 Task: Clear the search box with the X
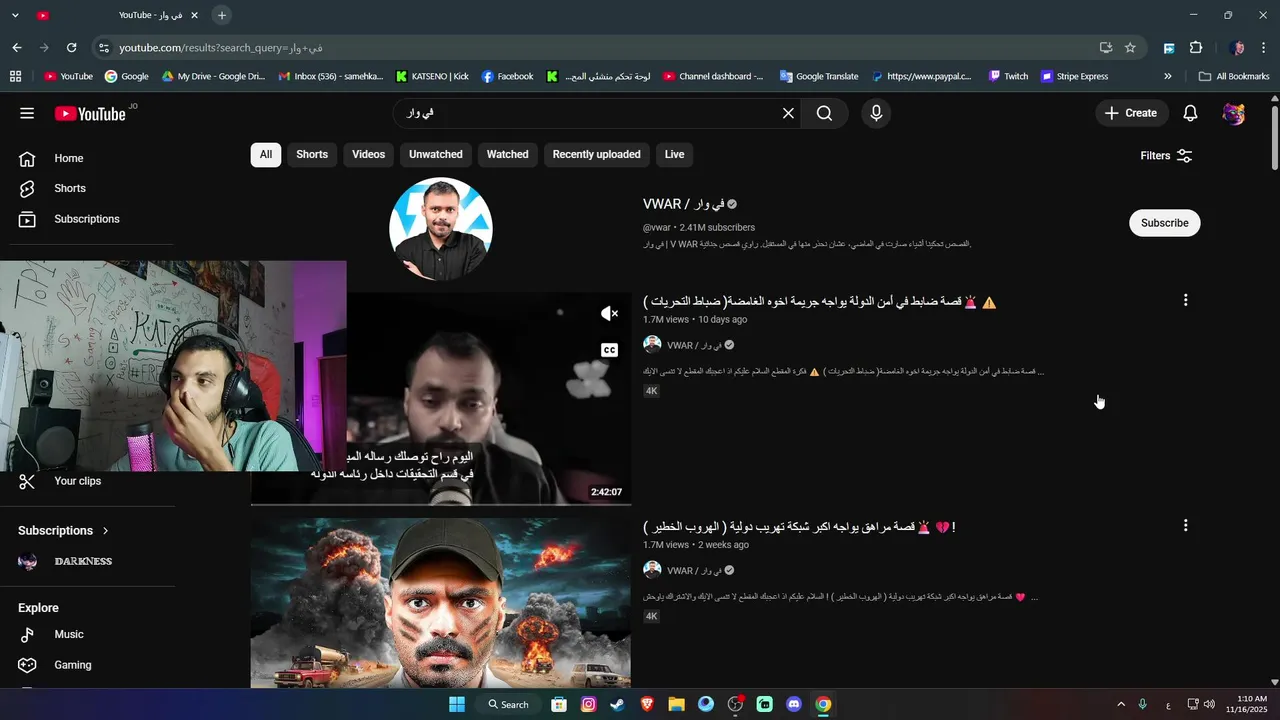pyautogui.click(x=788, y=113)
